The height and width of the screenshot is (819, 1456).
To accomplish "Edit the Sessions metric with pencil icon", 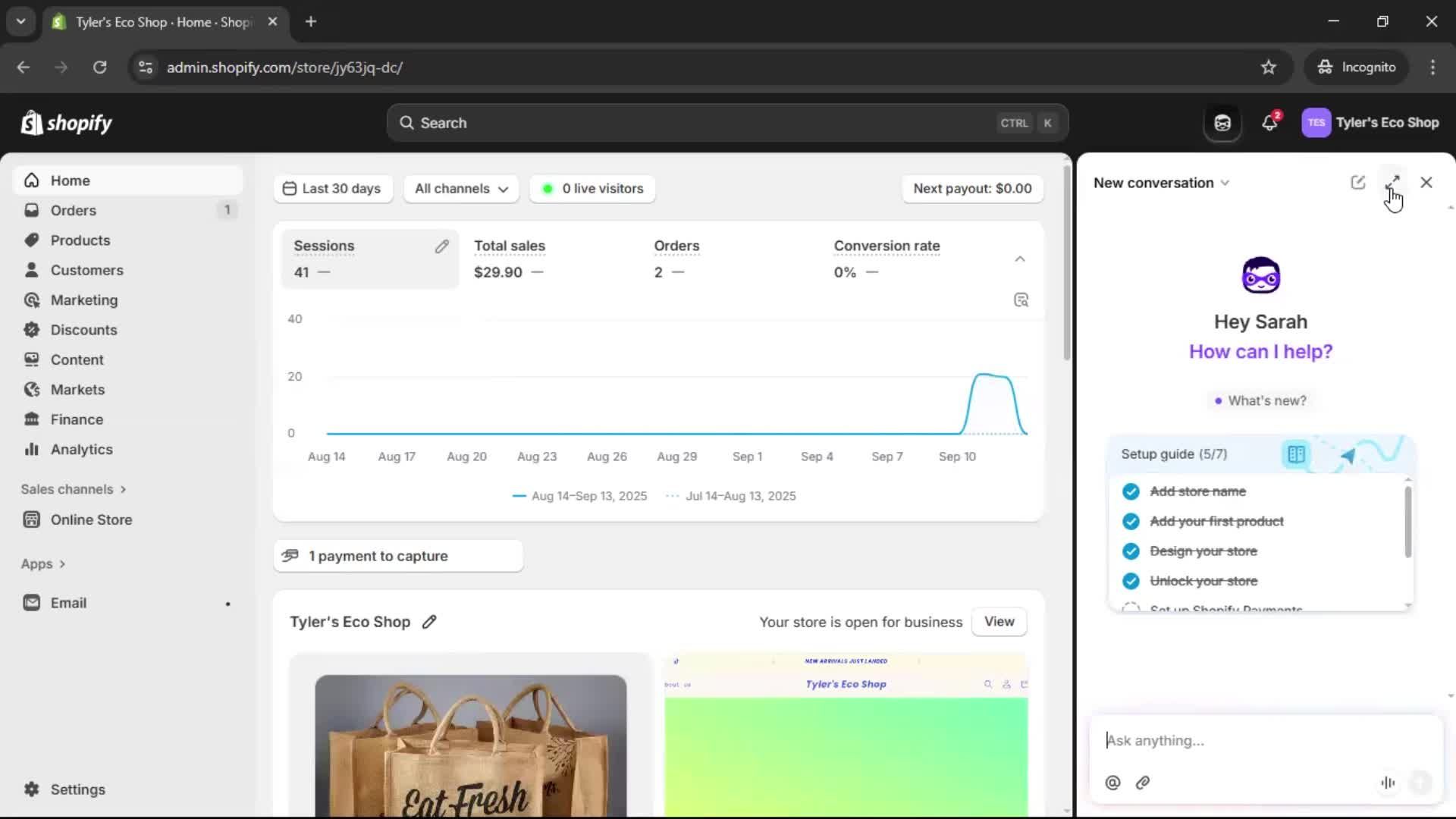I will pos(441,246).
